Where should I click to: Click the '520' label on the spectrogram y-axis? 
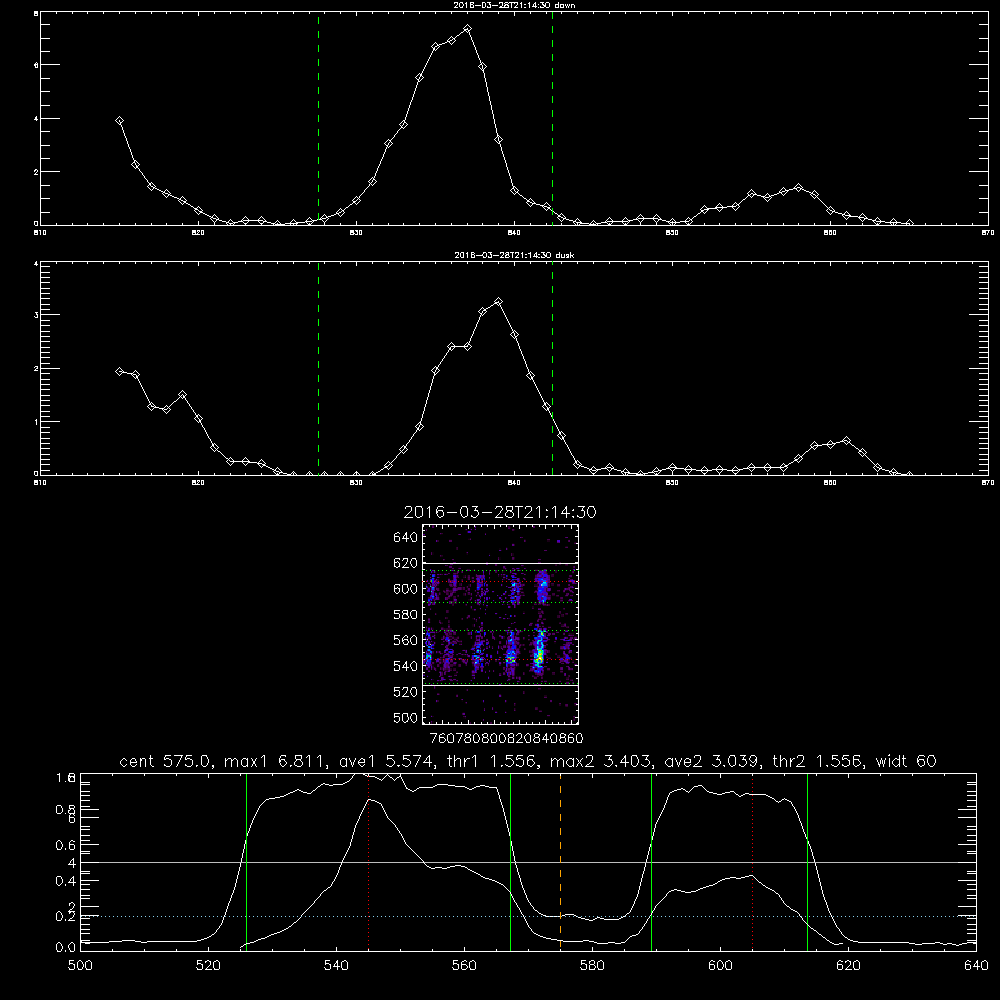click(406, 691)
